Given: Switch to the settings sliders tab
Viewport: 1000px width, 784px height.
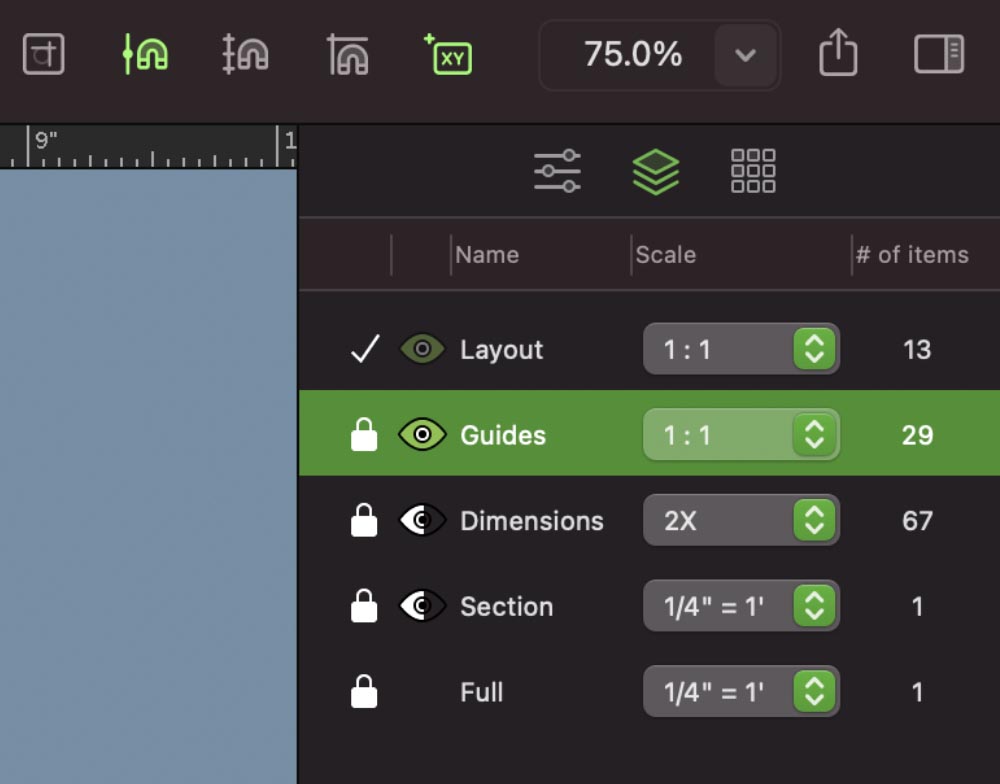Looking at the screenshot, I should point(557,170).
